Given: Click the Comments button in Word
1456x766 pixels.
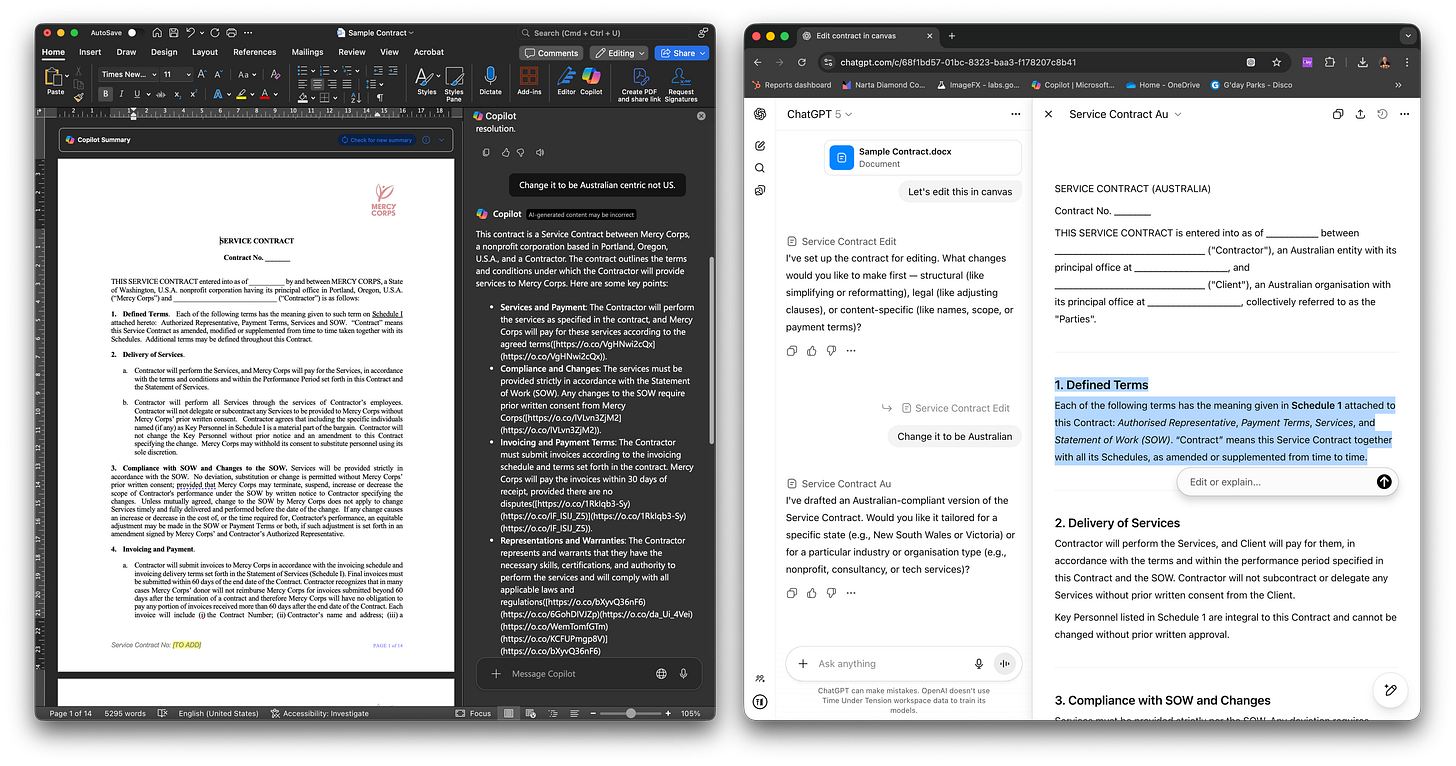Looking at the screenshot, I should pyautogui.click(x=551, y=53).
